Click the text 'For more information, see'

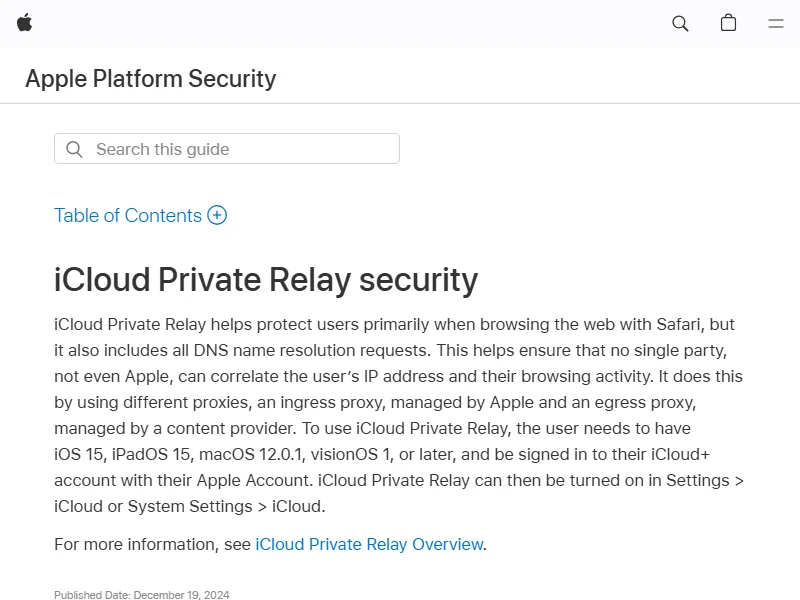point(153,544)
